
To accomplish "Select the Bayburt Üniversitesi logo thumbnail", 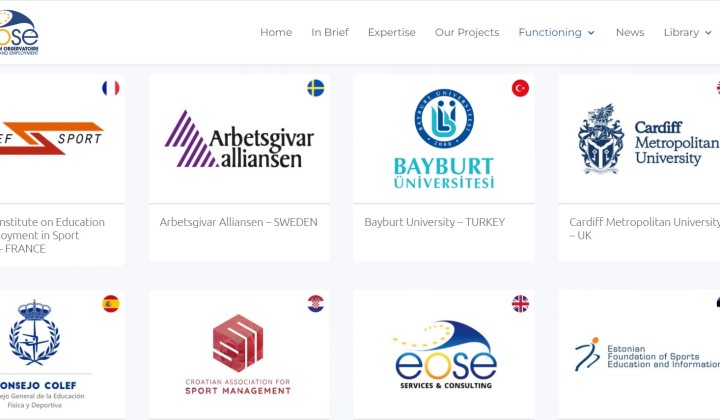I will 444,139.
